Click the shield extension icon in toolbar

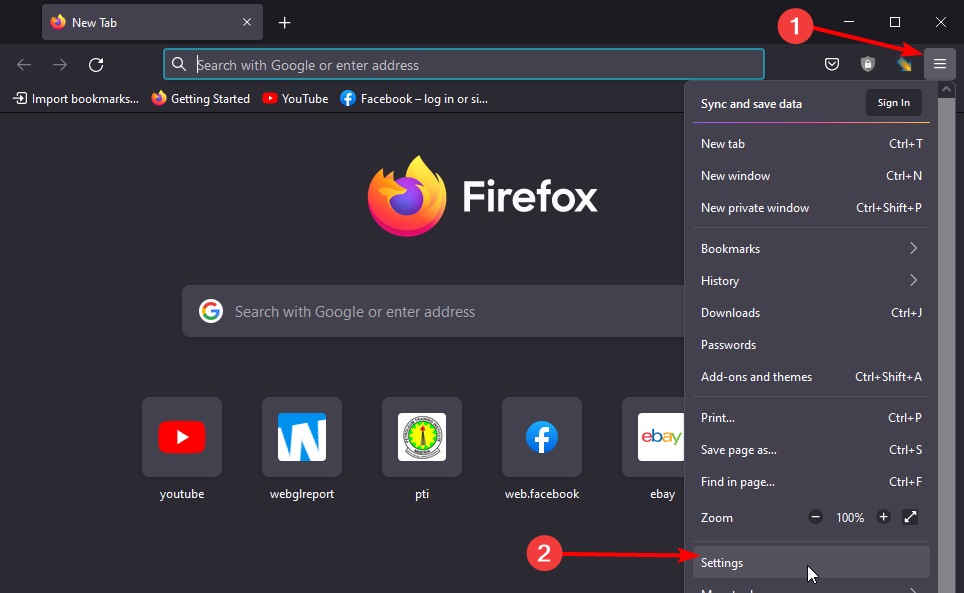pyautogui.click(x=867, y=64)
